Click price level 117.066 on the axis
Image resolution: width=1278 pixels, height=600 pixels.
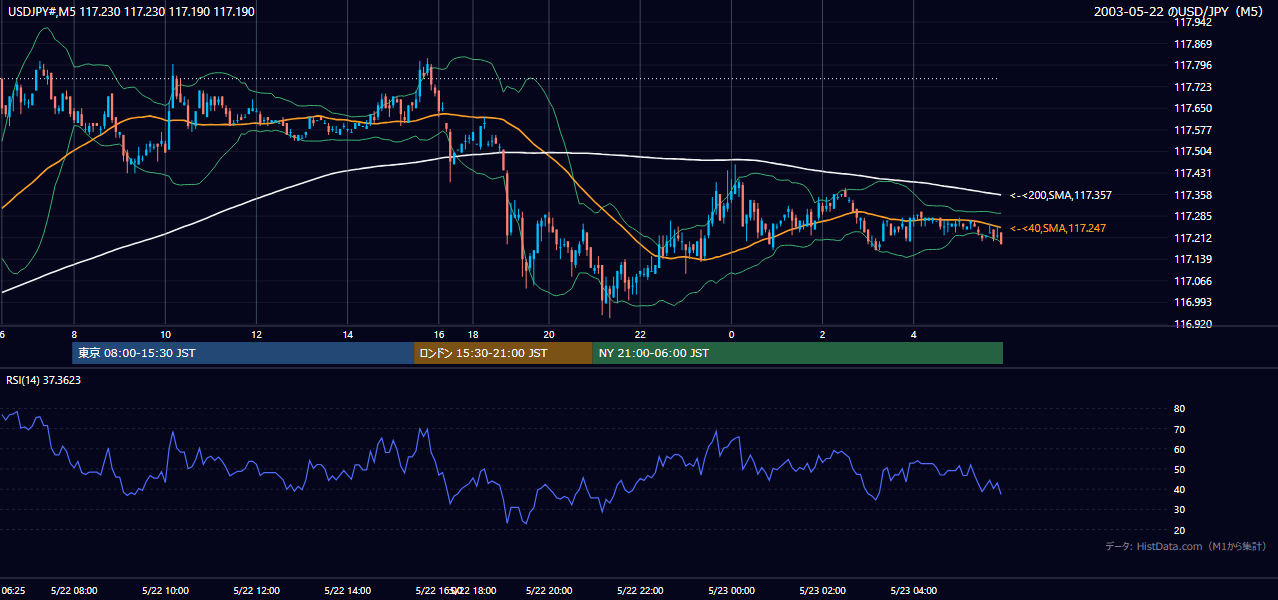point(1192,281)
